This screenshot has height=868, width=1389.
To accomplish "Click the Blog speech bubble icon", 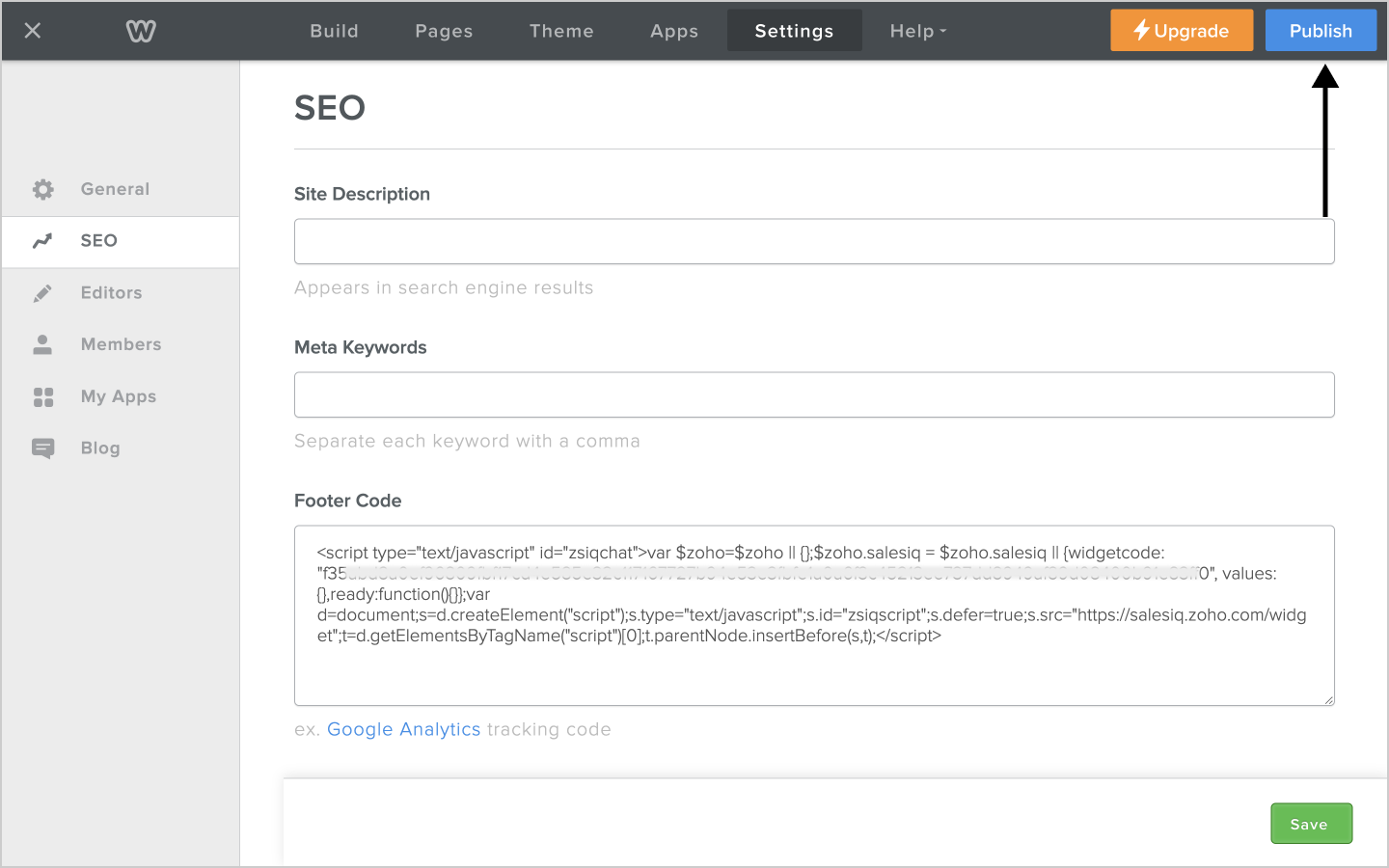I will coord(43,448).
